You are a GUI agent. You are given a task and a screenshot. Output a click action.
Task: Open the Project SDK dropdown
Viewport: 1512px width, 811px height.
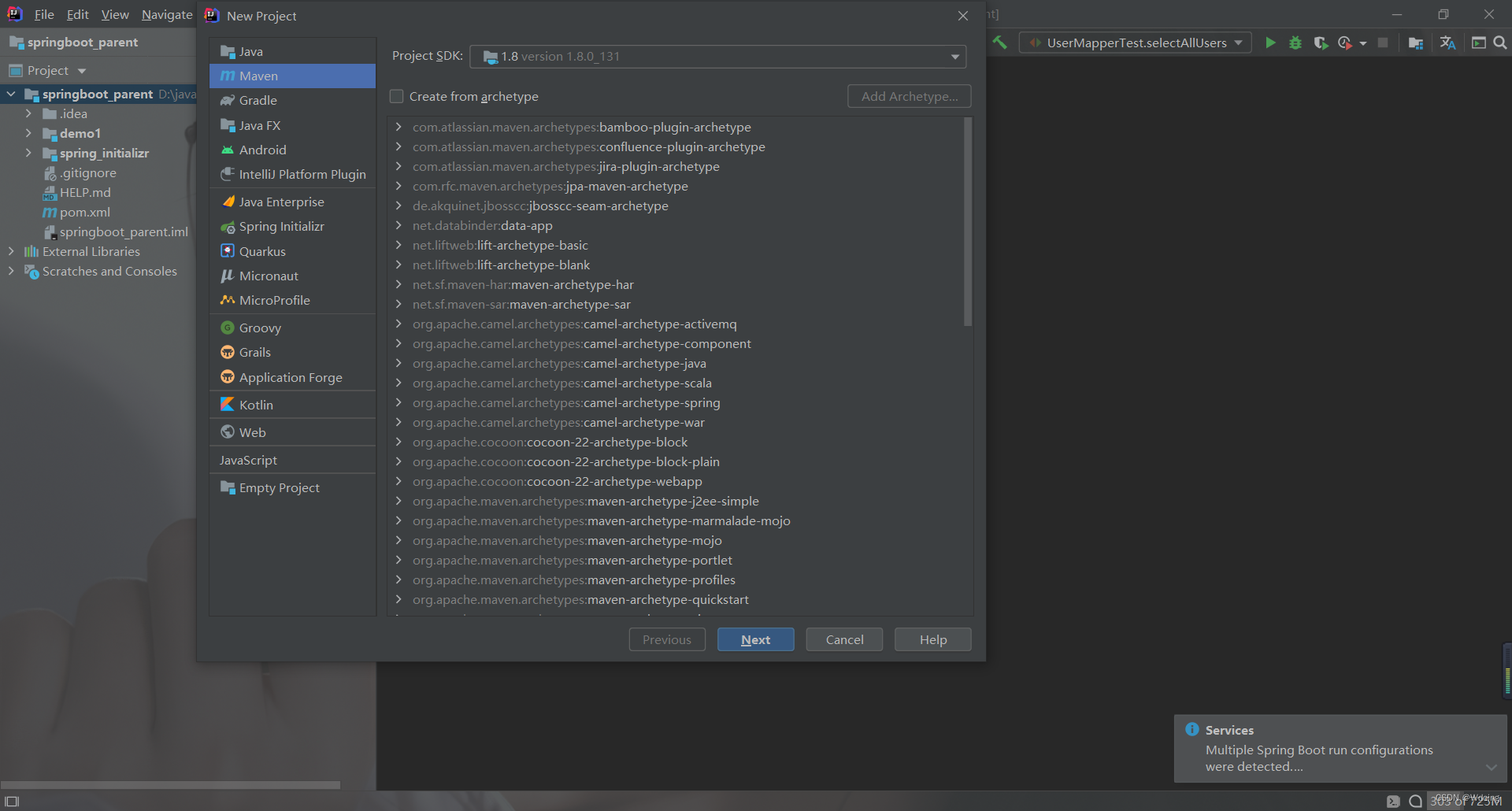717,57
